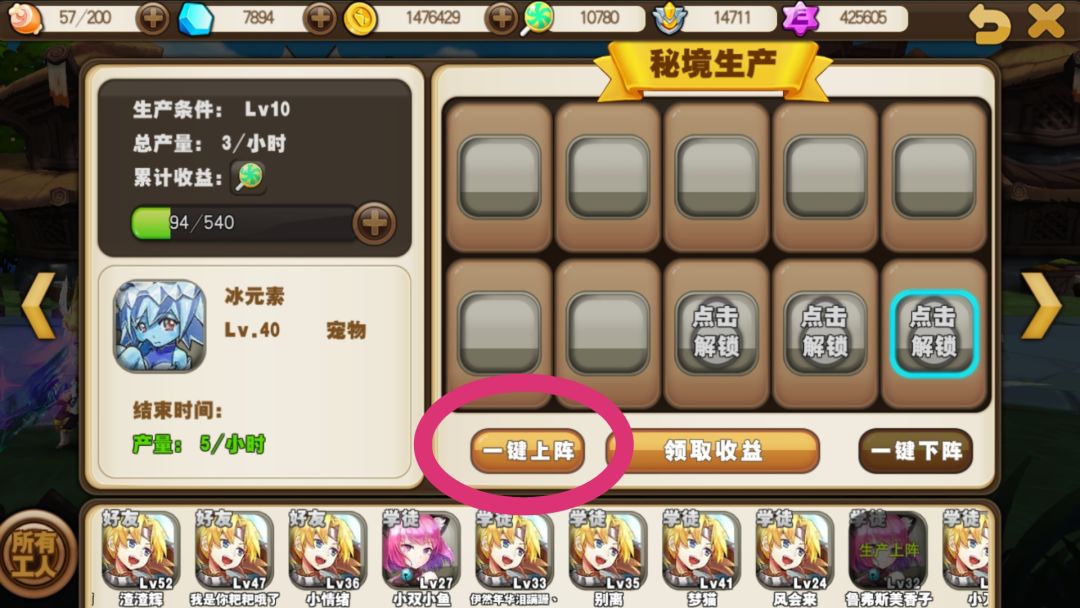The height and width of the screenshot is (608, 1080).
Task: Add more blue gems with plus icon
Action: pyautogui.click(x=320, y=18)
